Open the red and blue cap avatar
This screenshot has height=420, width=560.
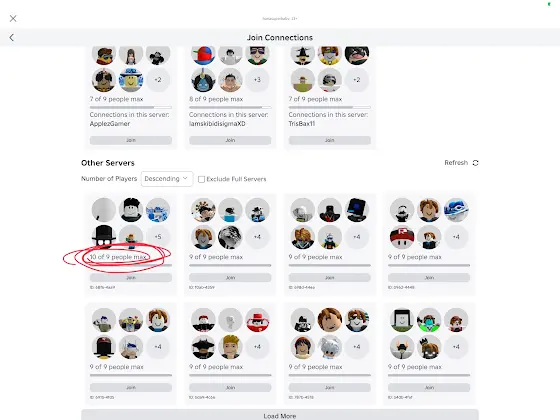click(203, 55)
